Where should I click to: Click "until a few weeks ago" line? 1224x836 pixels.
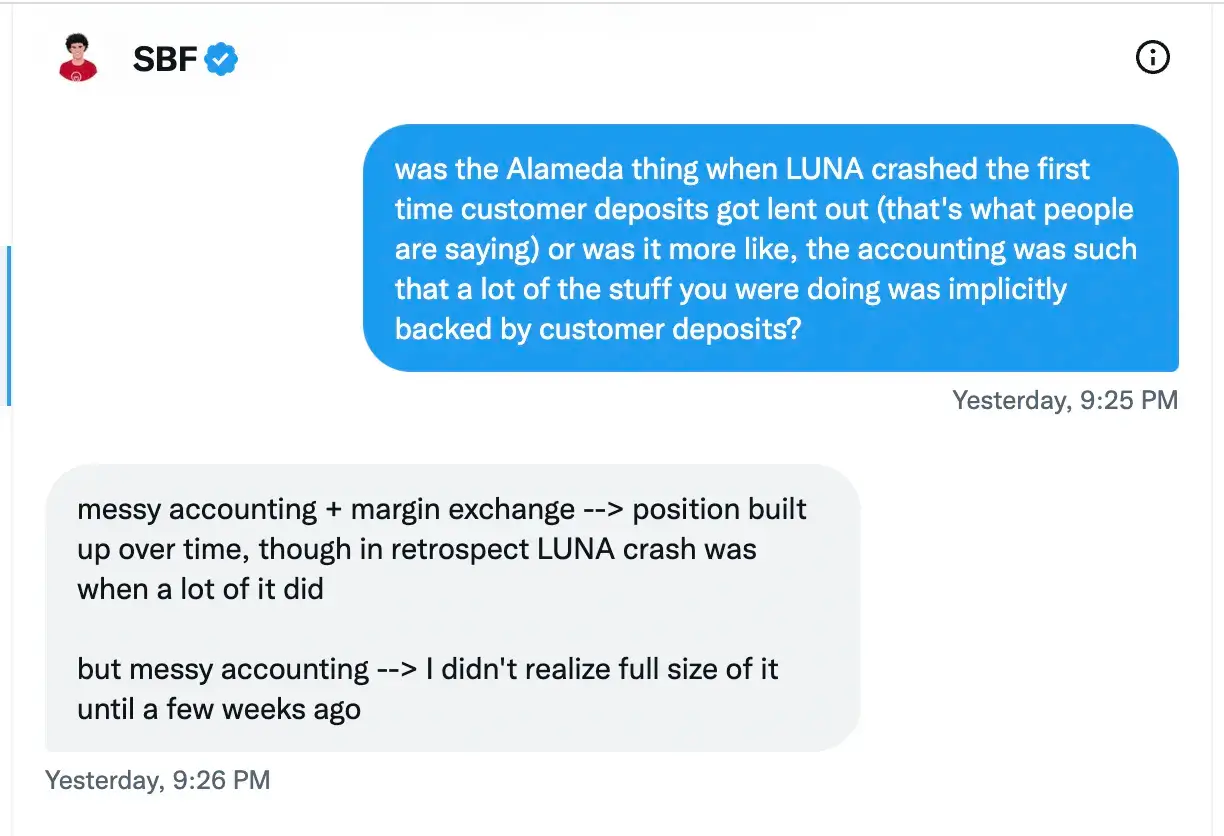click(218, 709)
